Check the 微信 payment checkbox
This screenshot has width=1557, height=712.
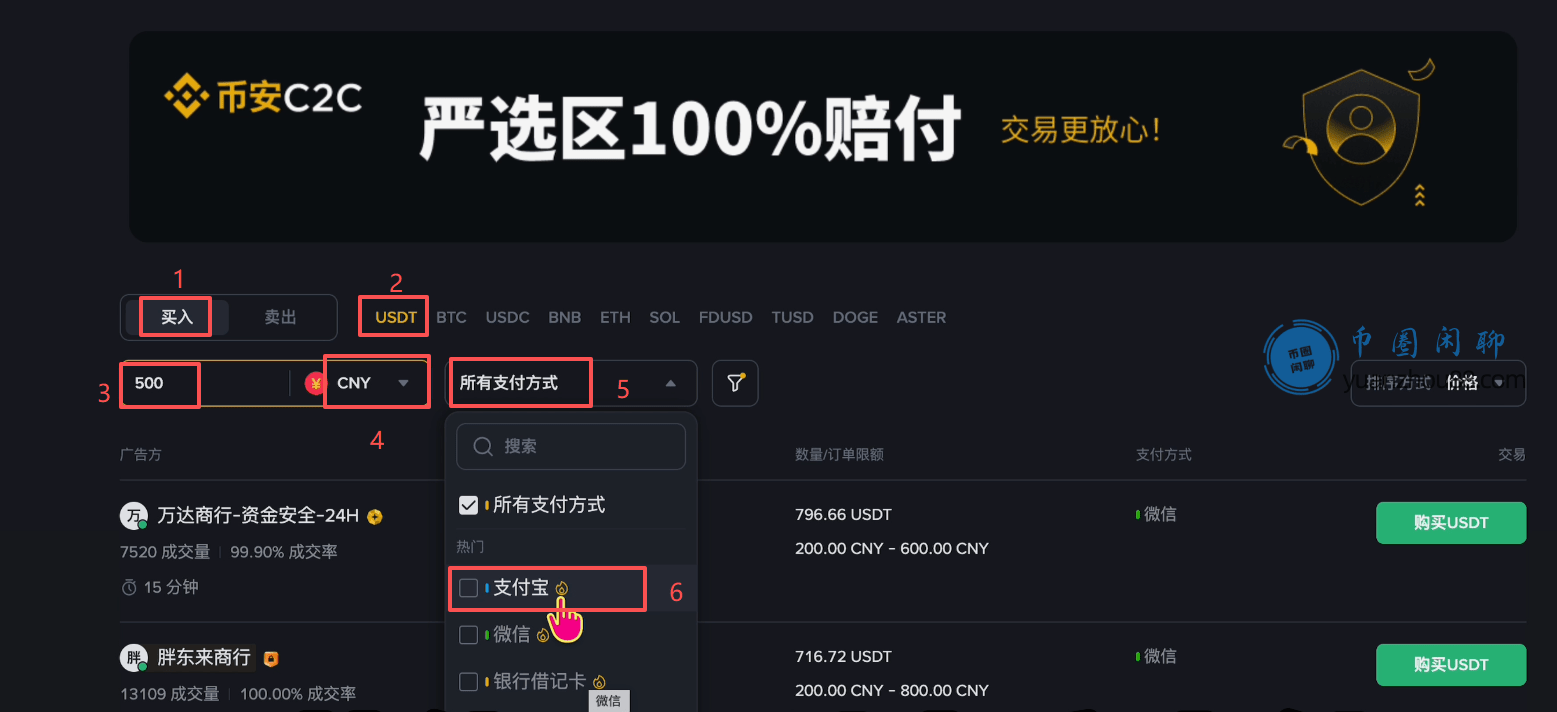[468, 635]
